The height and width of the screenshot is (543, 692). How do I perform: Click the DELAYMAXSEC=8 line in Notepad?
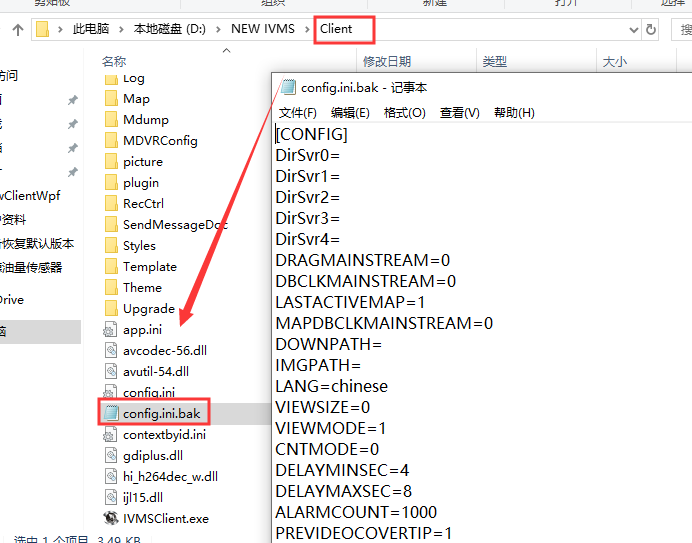[x=343, y=491]
